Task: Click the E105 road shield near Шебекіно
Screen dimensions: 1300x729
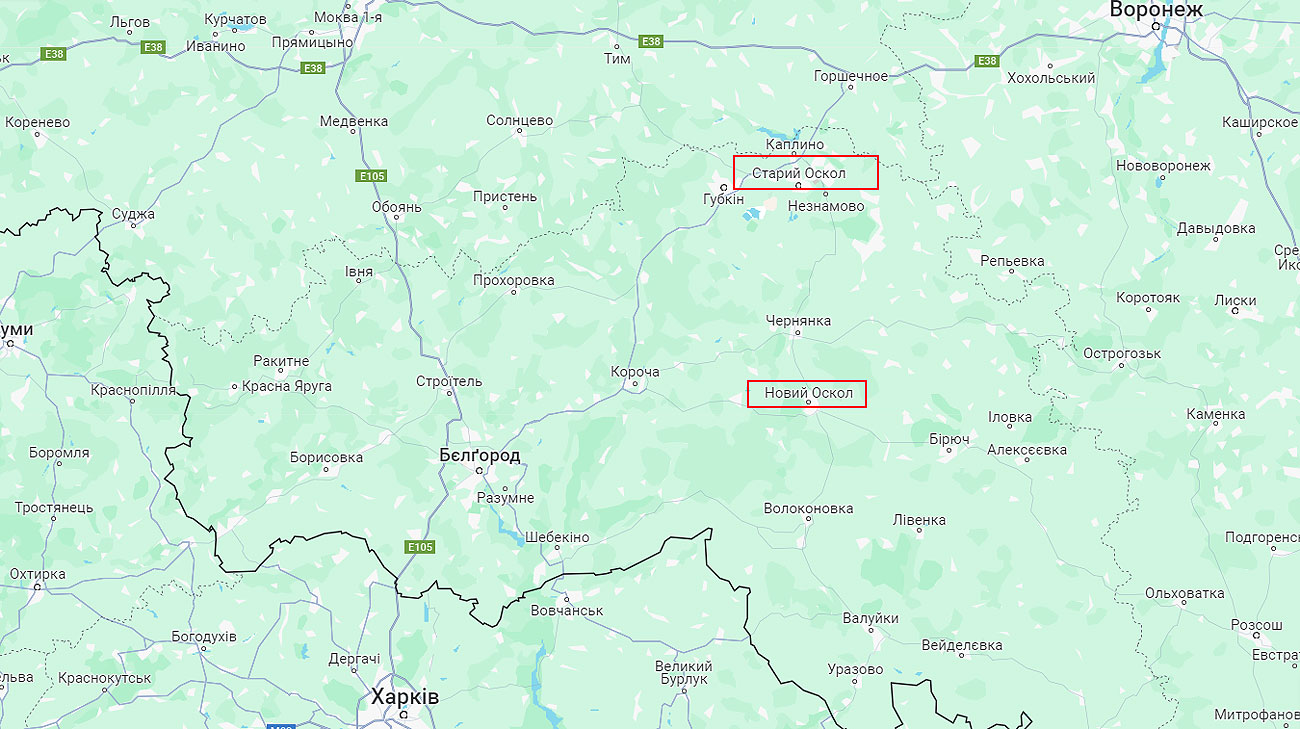Action: (x=420, y=547)
